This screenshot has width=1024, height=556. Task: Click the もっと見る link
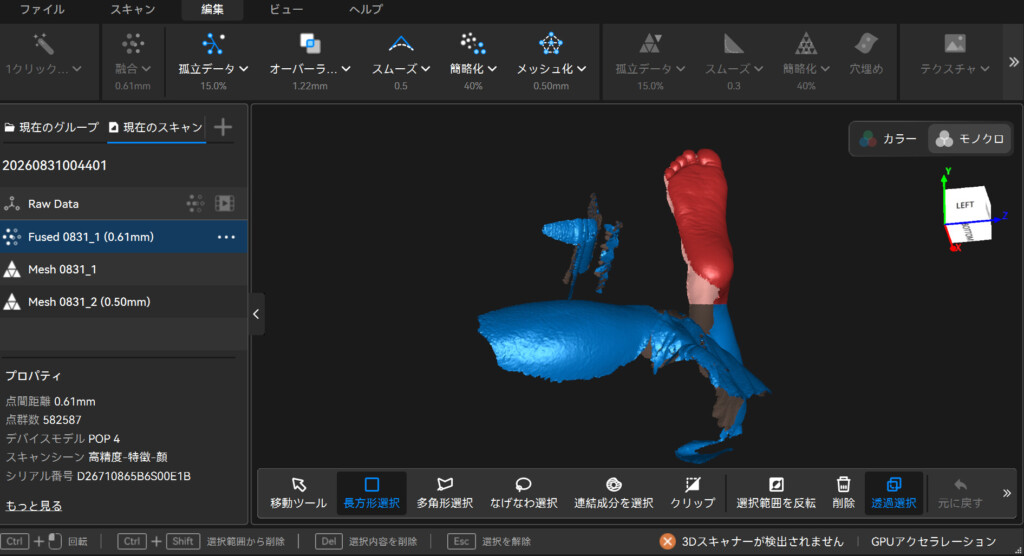click(x=34, y=506)
